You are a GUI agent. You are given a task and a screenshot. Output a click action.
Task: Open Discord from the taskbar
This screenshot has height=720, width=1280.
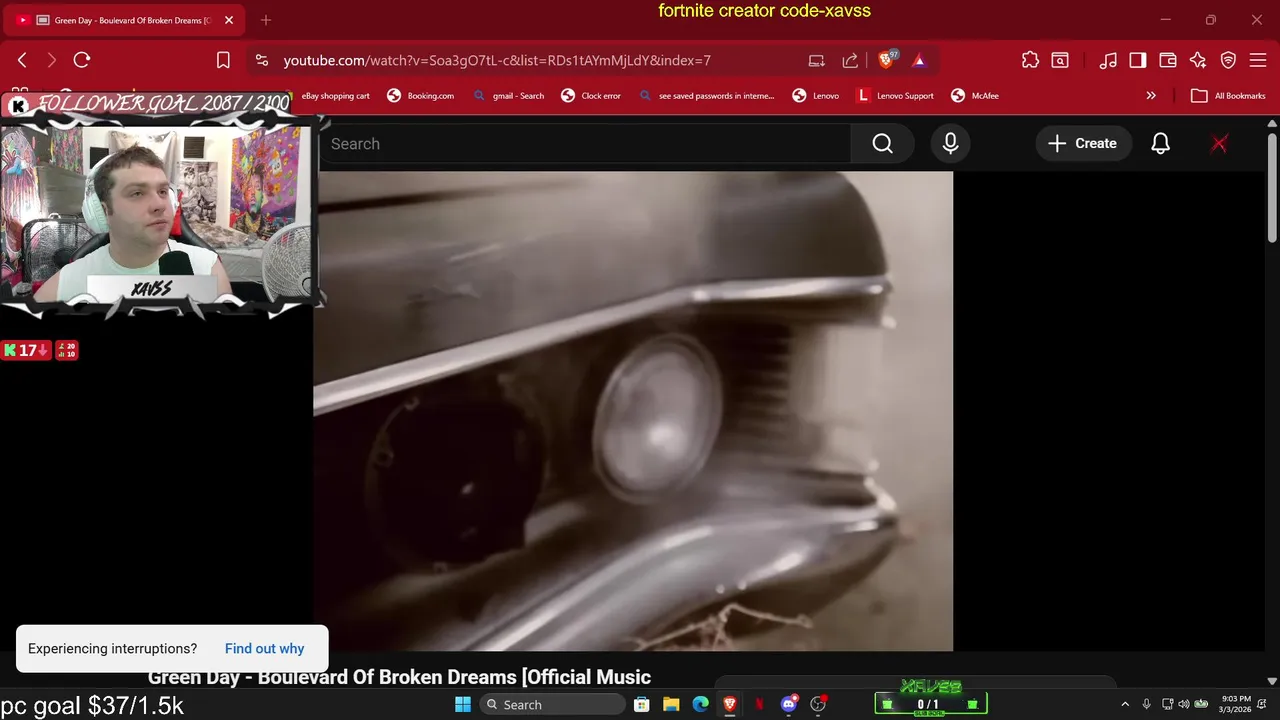click(x=789, y=704)
